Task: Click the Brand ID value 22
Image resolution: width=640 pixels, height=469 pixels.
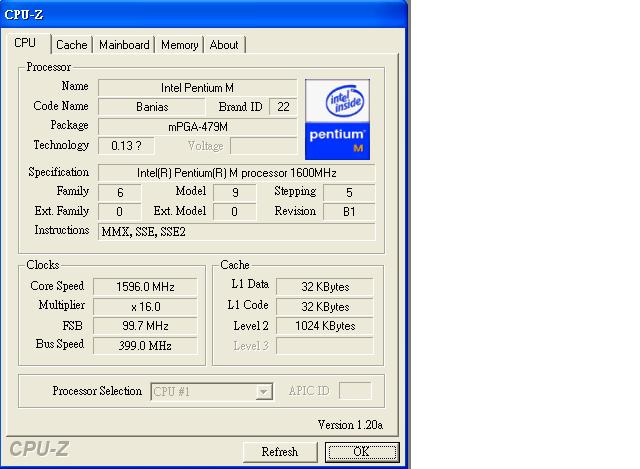Action: click(x=283, y=107)
